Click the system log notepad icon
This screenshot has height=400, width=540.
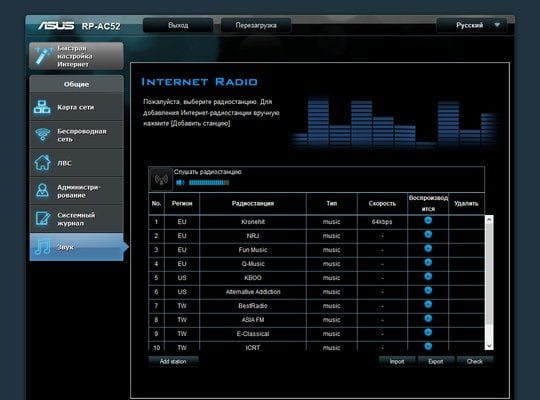point(42,218)
